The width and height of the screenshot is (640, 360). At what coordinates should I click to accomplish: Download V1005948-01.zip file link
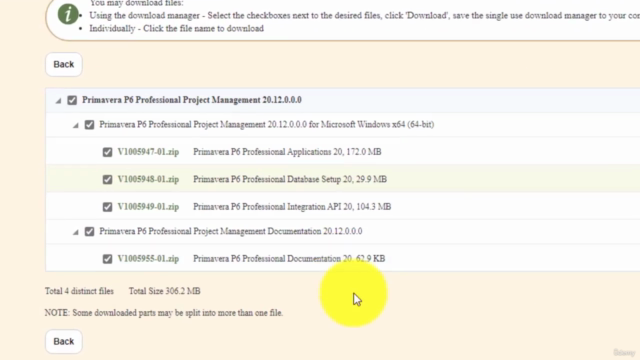click(x=148, y=179)
